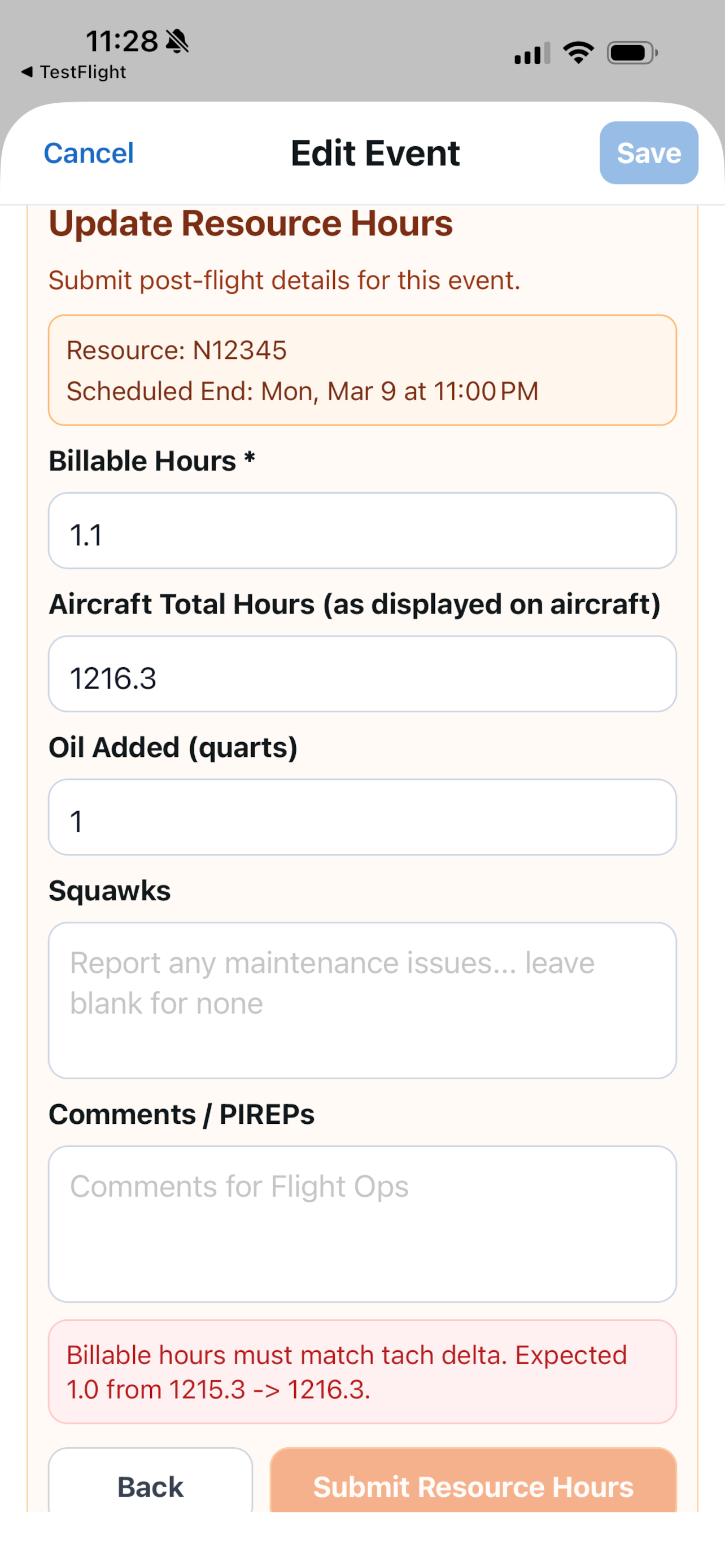
Task: Tap the TestFlight back arrow icon
Action: click(27, 71)
